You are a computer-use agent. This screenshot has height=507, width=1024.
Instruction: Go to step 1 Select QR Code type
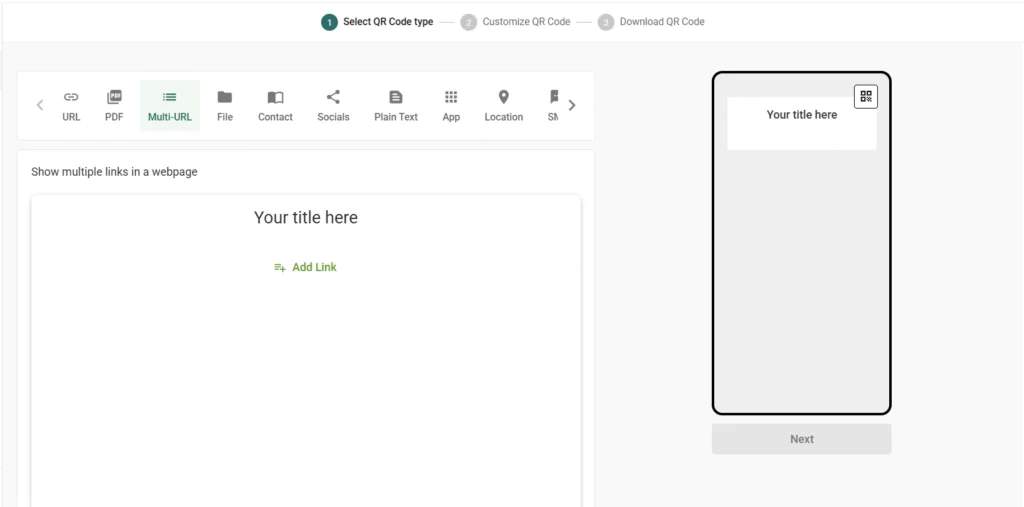(x=377, y=22)
